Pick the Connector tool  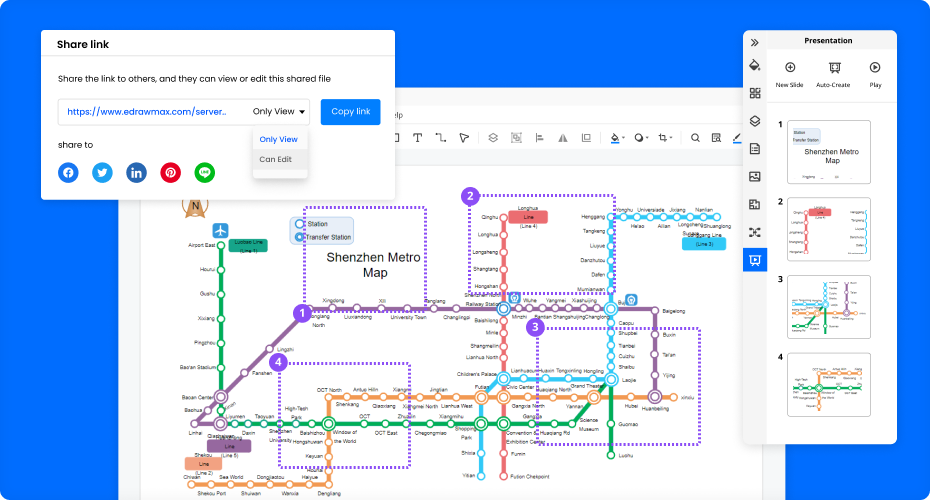click(440, 138)
